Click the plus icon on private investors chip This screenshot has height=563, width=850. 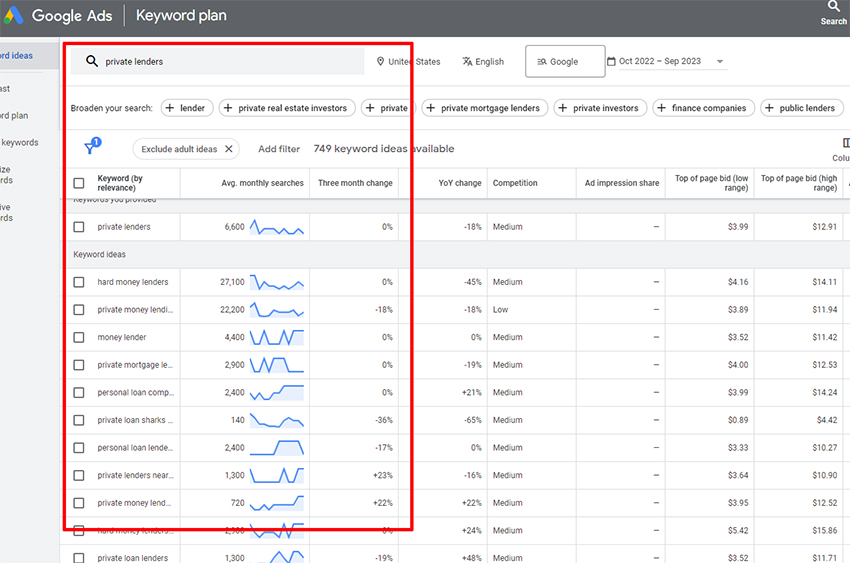[x=563, y=108]
